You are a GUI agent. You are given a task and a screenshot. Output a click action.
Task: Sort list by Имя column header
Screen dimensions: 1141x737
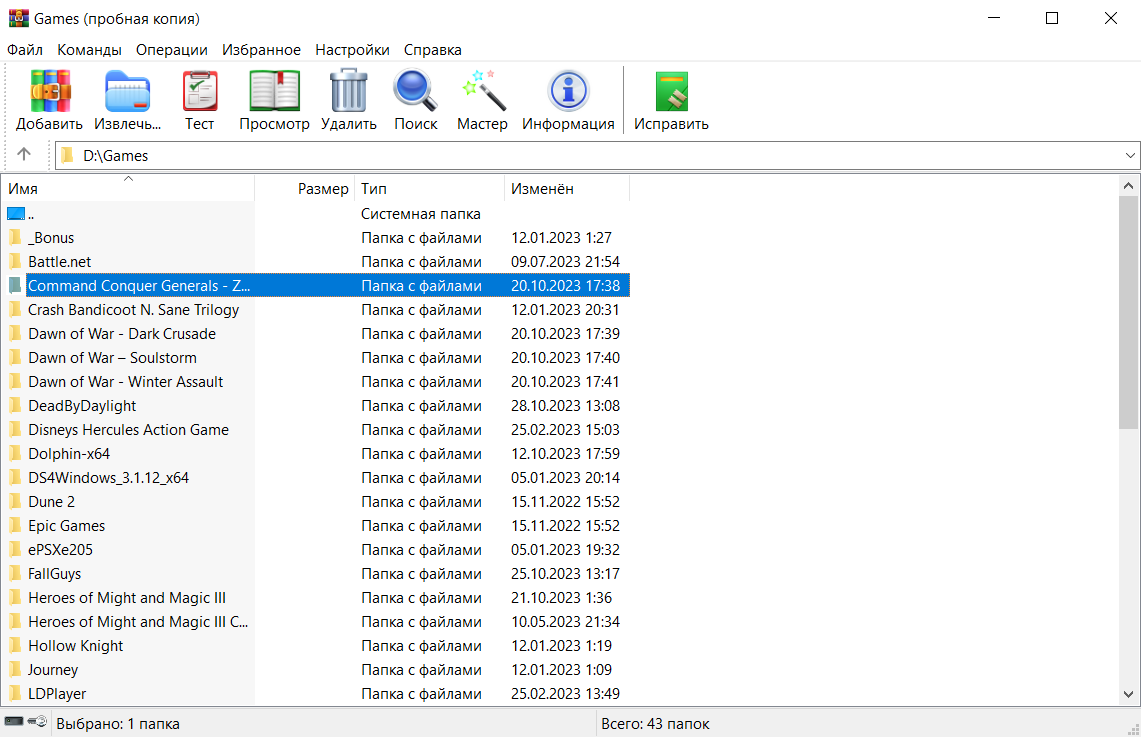pyautogui.click(x=127, y=188)
